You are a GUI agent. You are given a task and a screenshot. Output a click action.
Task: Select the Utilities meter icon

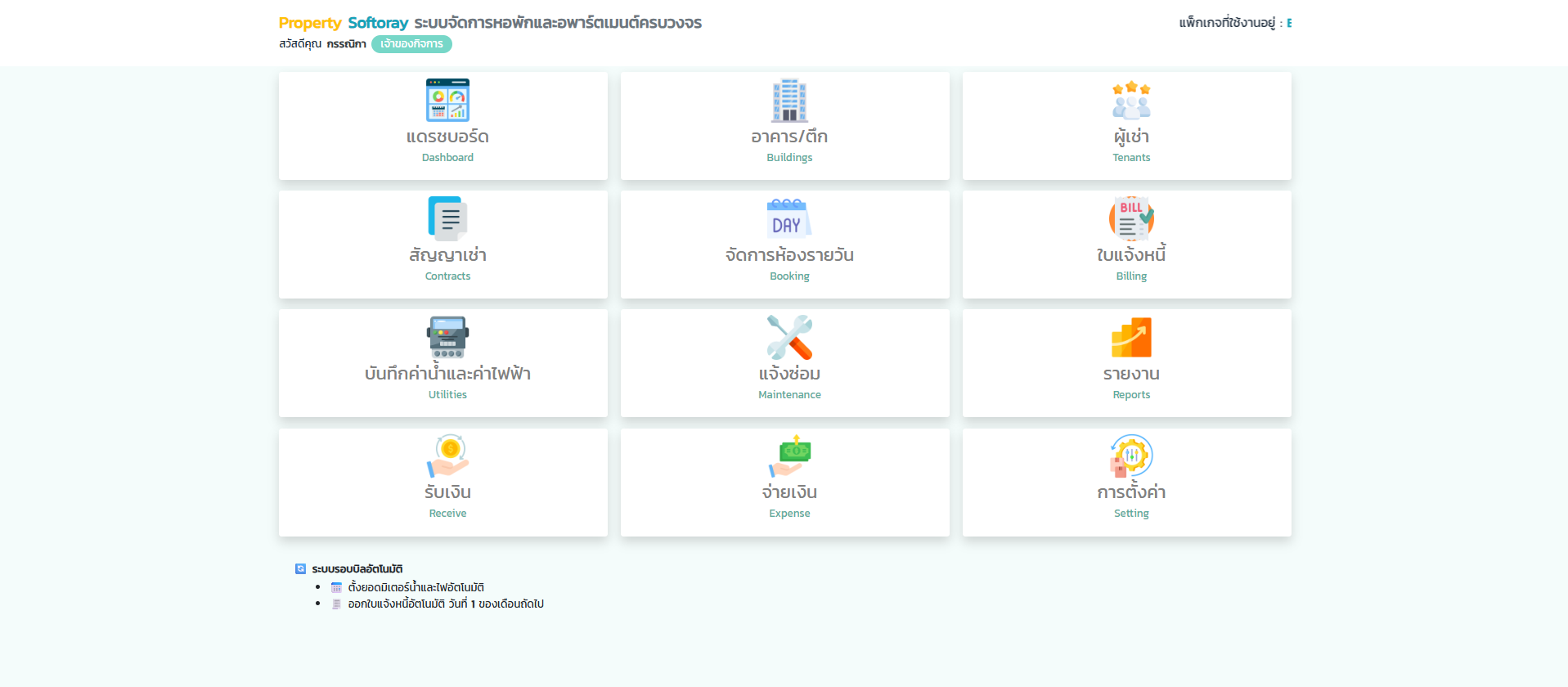tap(447, 337)
